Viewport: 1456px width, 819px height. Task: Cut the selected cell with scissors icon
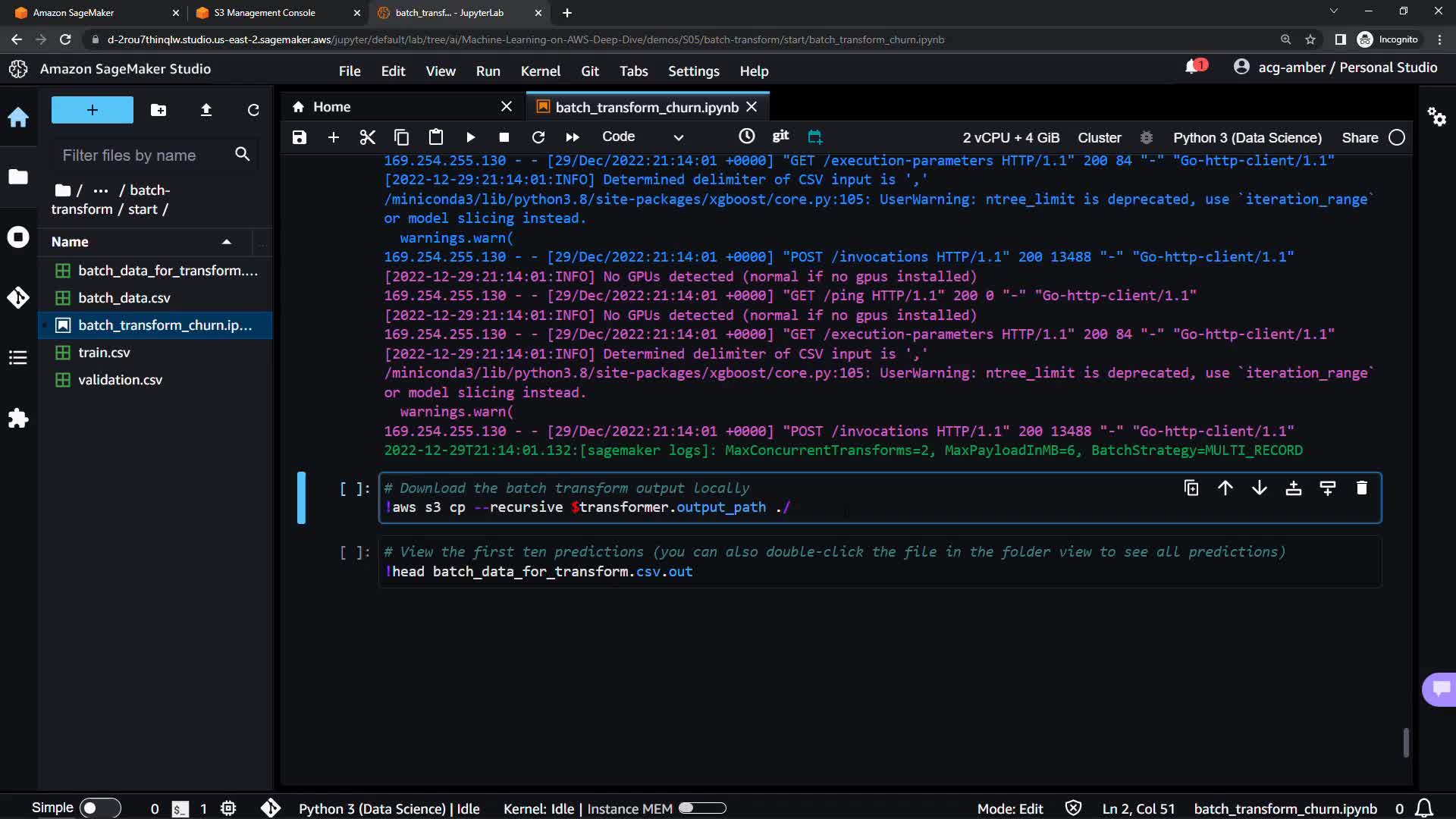pyautogui.click(x=367, y=137)
